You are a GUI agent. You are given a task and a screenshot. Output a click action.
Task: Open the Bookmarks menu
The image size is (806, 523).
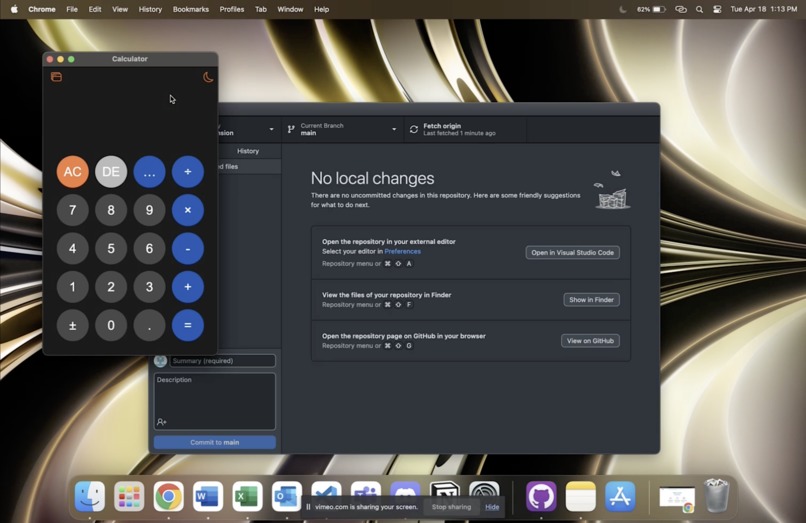coord(191,9)
